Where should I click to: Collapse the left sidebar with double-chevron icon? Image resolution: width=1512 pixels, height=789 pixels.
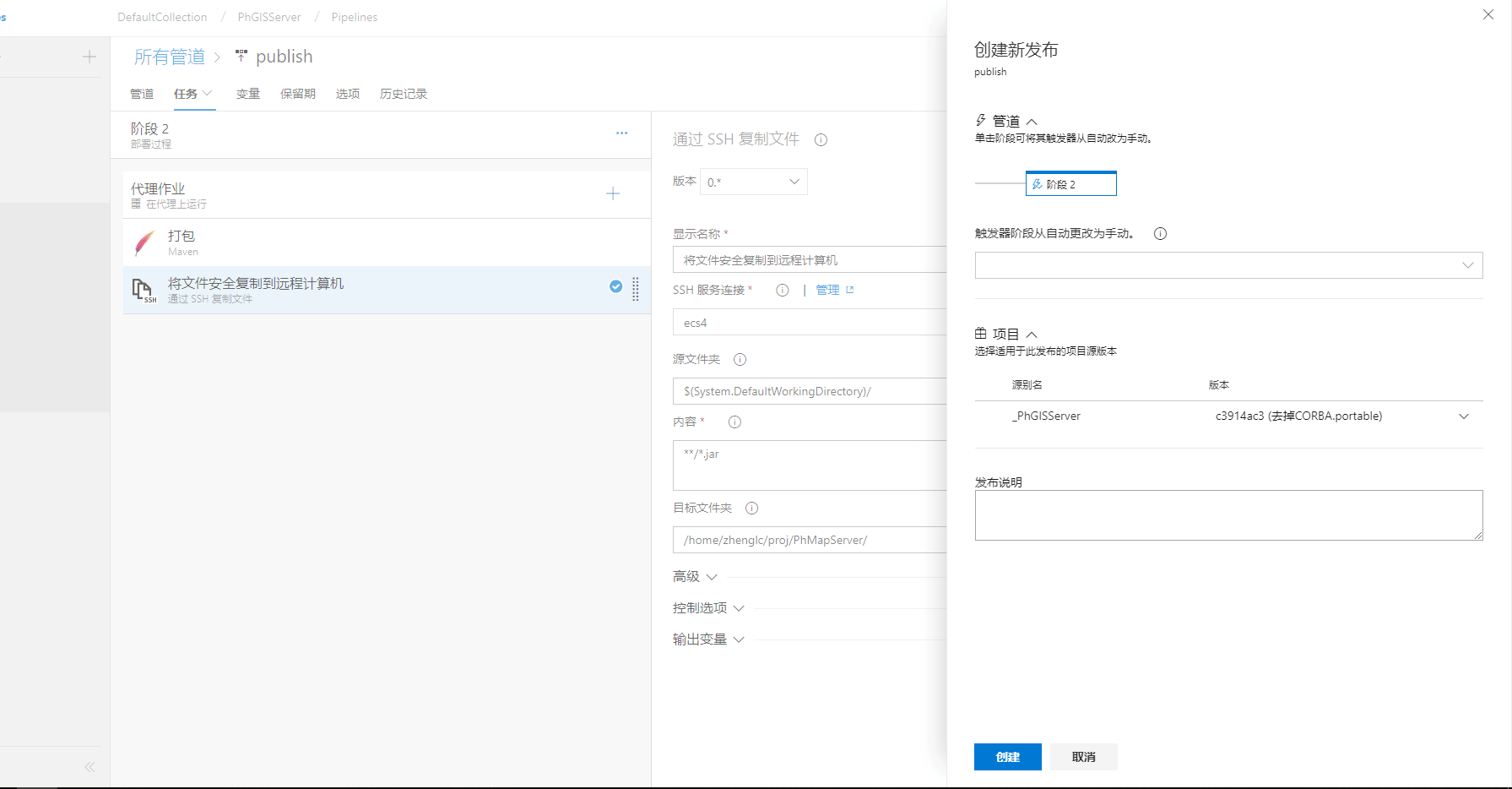[x=89, y=767]
